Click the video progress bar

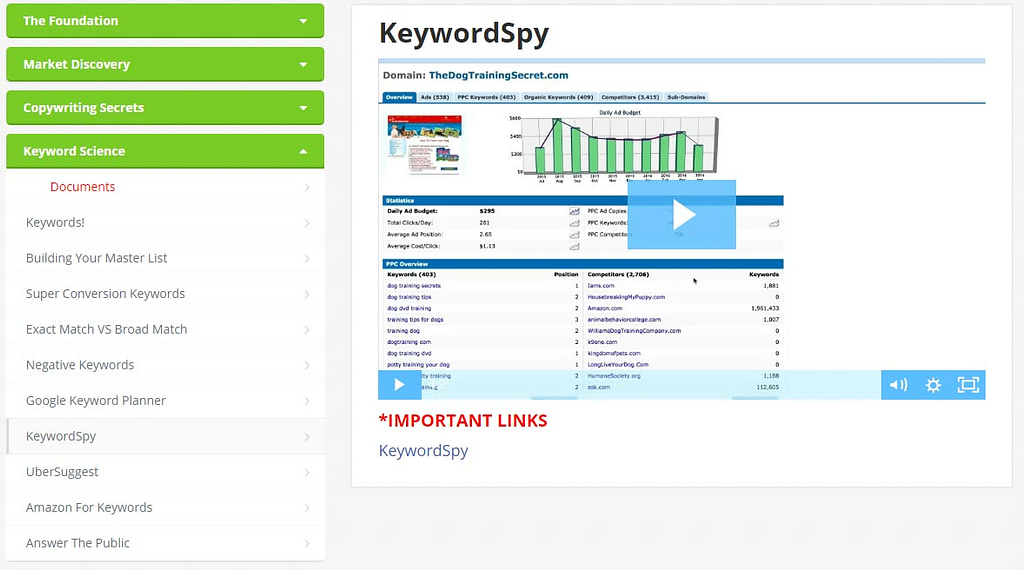pyautogui.click(x=651, y=385)
